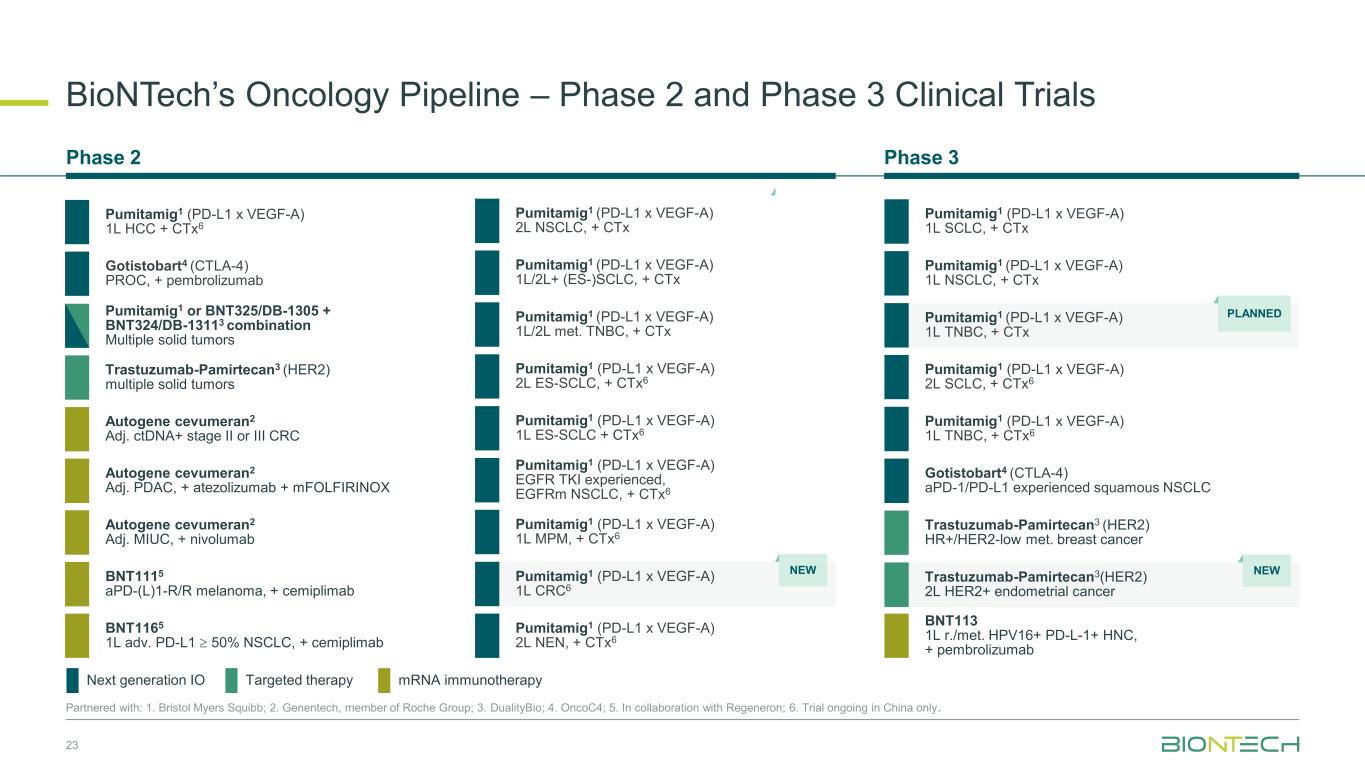Click the mRNA immunotherapy legend swatch

(384, 681)
